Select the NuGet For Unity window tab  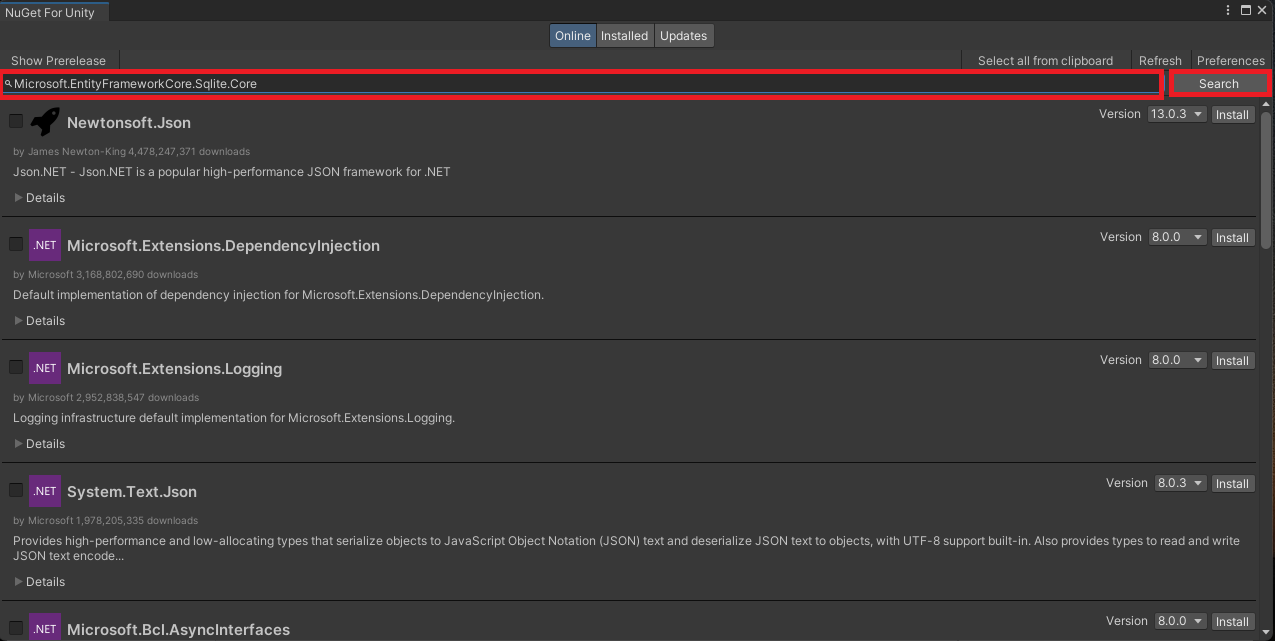pyautogui.click(x=54, y=11)
